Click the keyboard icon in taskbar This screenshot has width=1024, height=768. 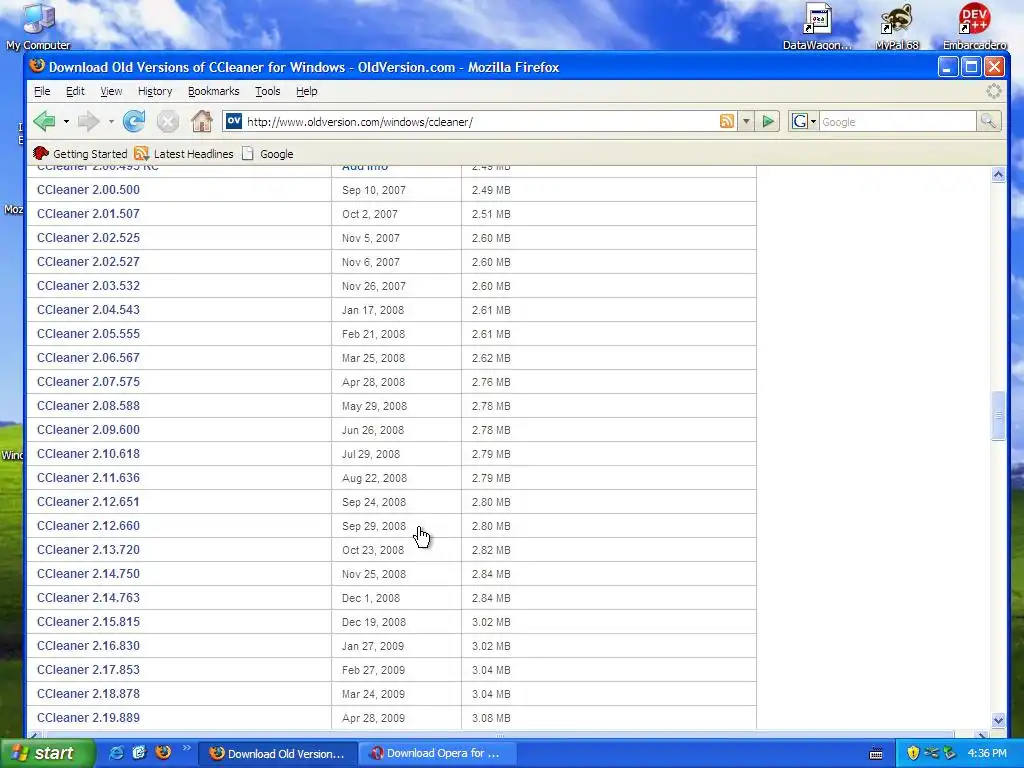click(x=876, y=754)
